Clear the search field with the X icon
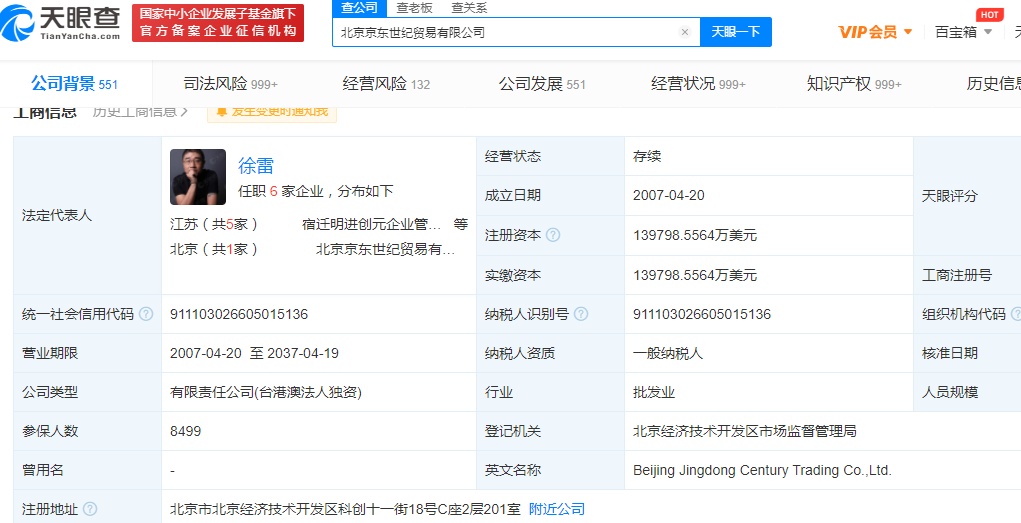 [x=684, y=32]
